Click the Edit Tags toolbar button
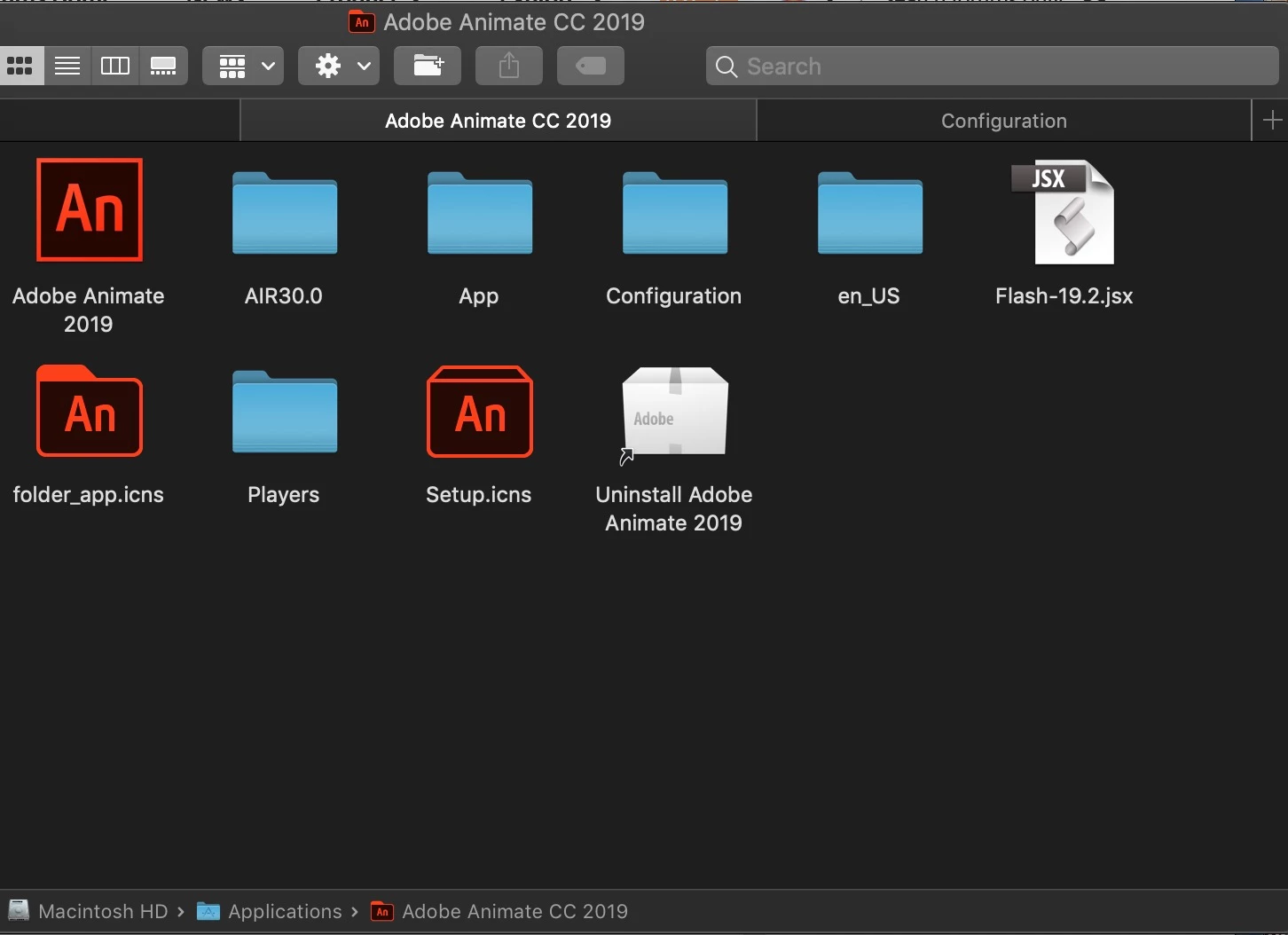This screenshot has height=935, width=1288. pyautogui.click(x=591, y=66)
